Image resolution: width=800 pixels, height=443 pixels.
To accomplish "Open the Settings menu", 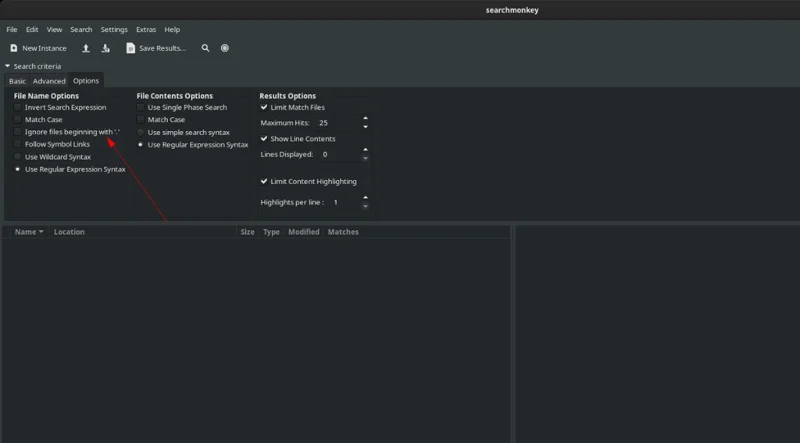I will pyautogui.click(x=114, y=30).
